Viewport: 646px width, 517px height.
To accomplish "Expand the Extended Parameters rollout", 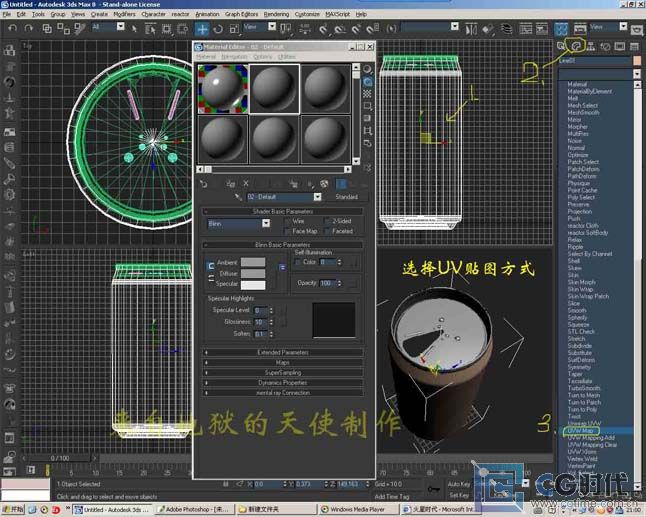I will [x=283, y=352].
